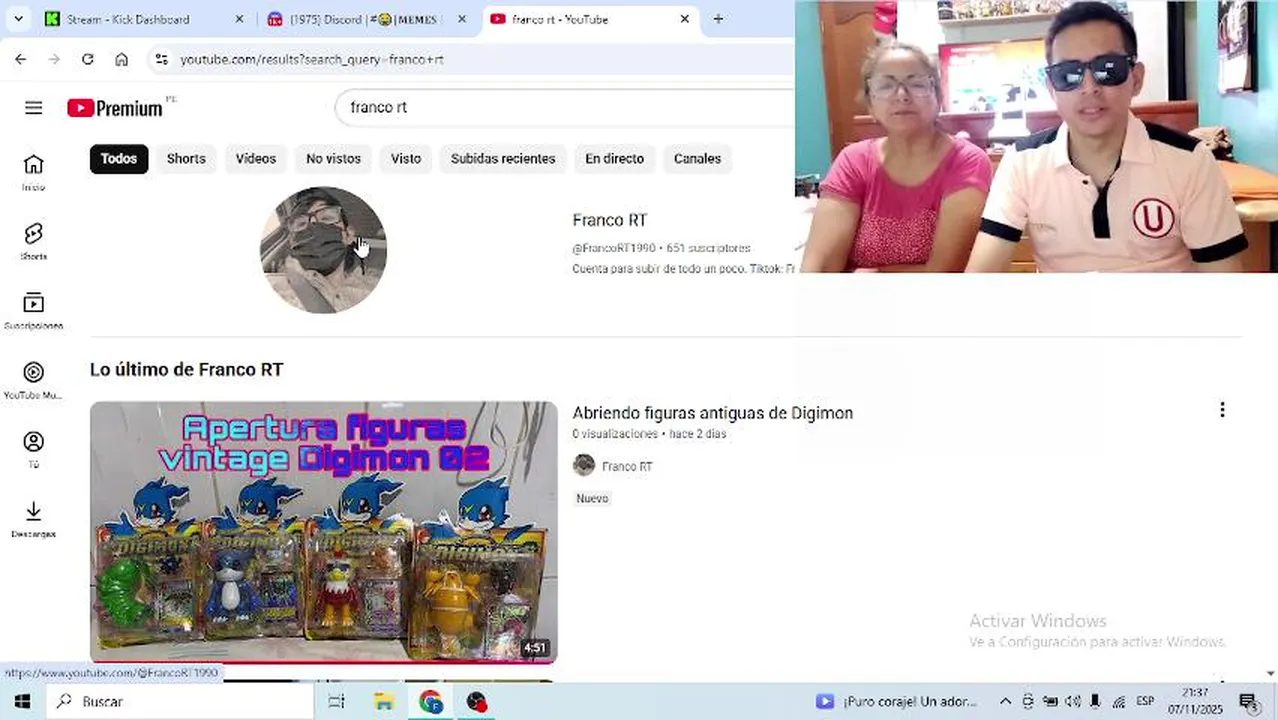Viewport: 1278px width, 720px height.
Task: Open Shorts from the left sidebar
Action: tap(33, 241)
